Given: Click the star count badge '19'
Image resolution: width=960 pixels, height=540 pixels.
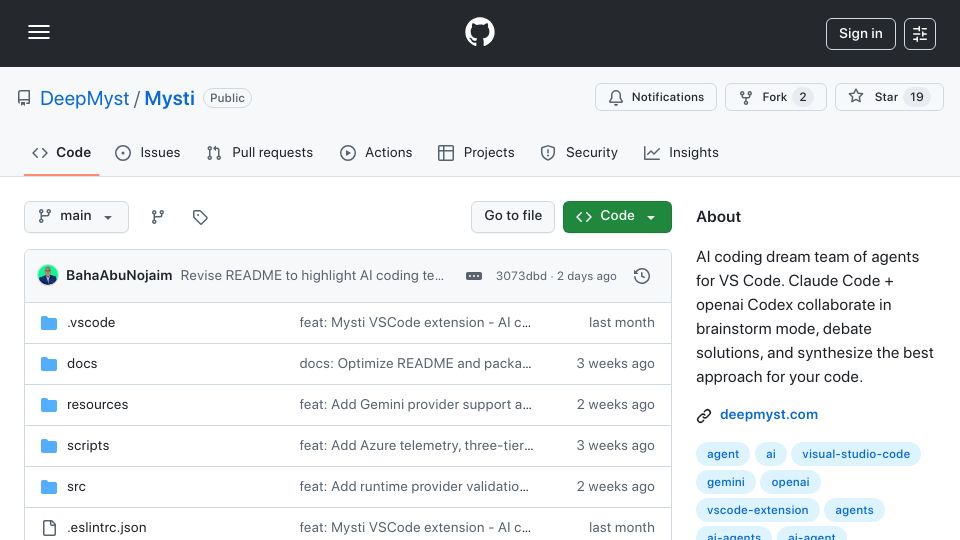Looking at the screenshot, I should click(x=917, y=97).
